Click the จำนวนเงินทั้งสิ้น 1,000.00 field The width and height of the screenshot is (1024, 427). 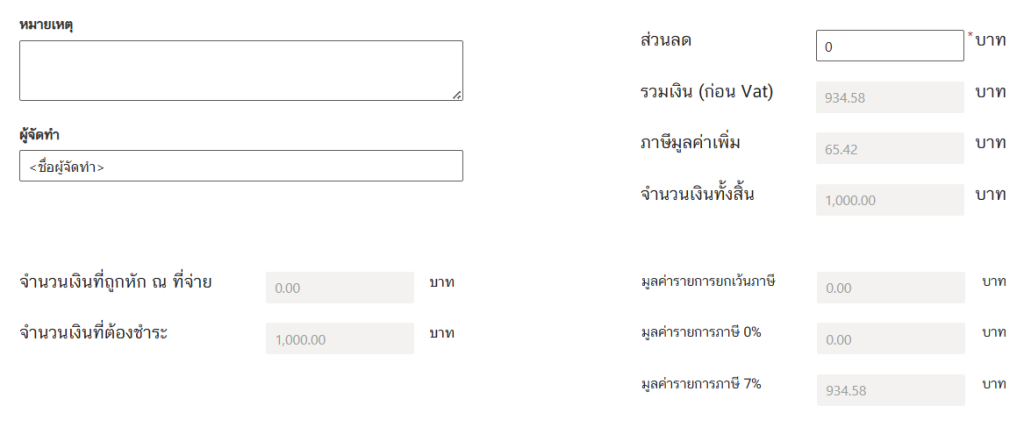[889, 200]
